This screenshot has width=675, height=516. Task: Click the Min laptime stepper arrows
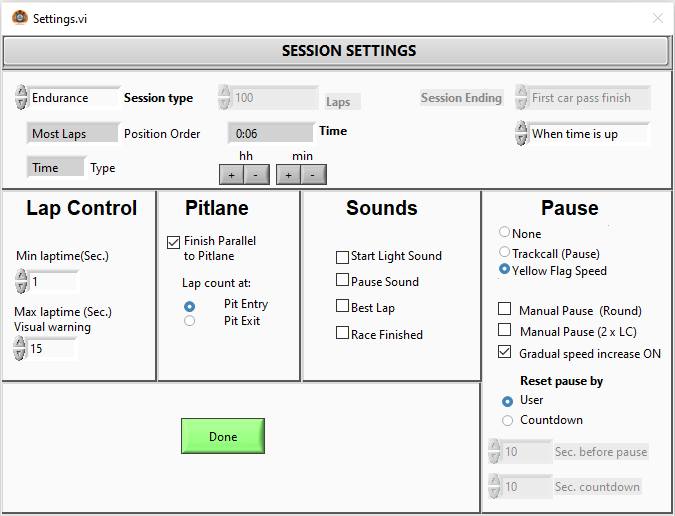click(x=22, y=282)
